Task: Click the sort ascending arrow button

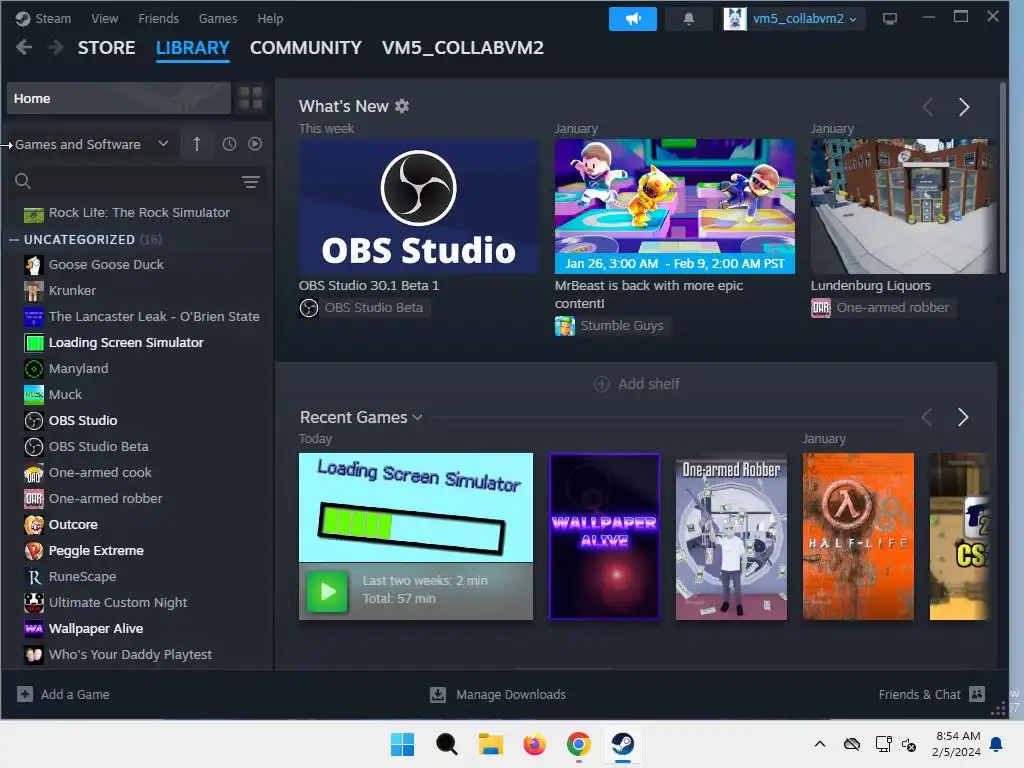Action: (197, 144)
